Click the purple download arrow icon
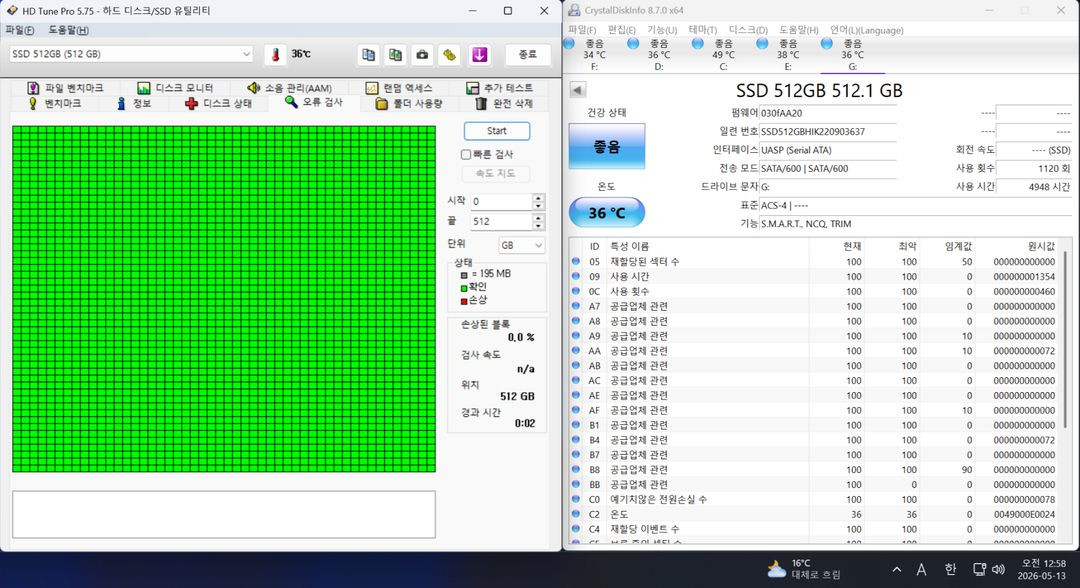 (x=479, y=54)
